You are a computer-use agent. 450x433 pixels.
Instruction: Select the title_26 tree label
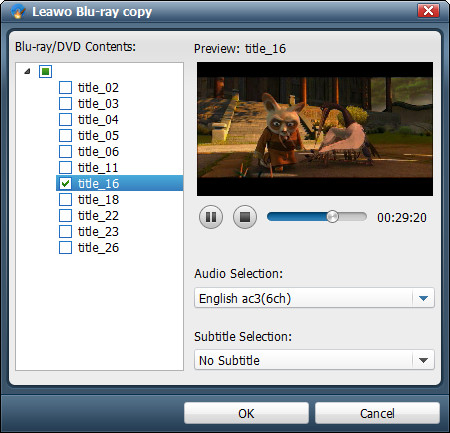pyautogui.click(x=98, y=248)
